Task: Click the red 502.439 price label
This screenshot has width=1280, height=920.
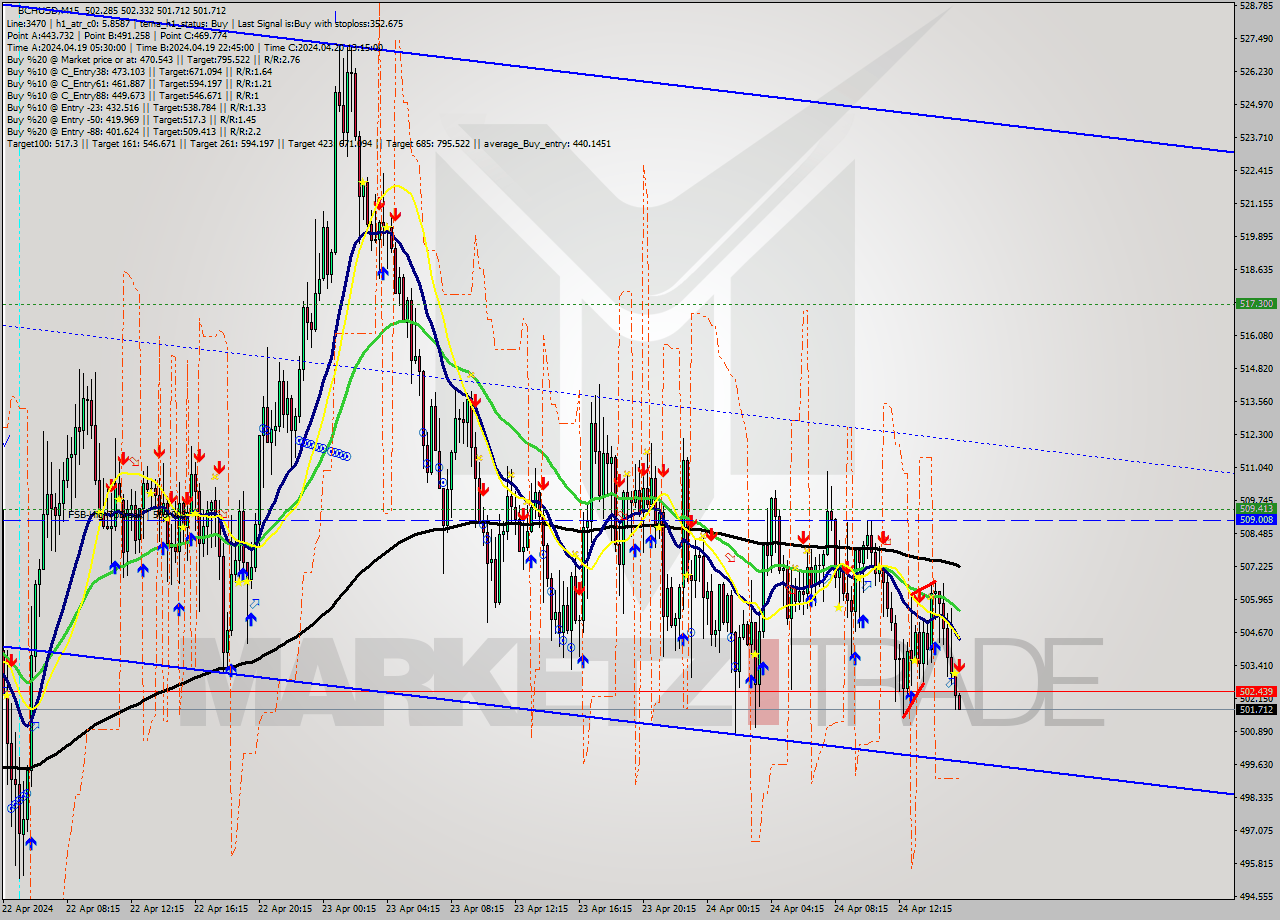Action: pos(1256,691)
